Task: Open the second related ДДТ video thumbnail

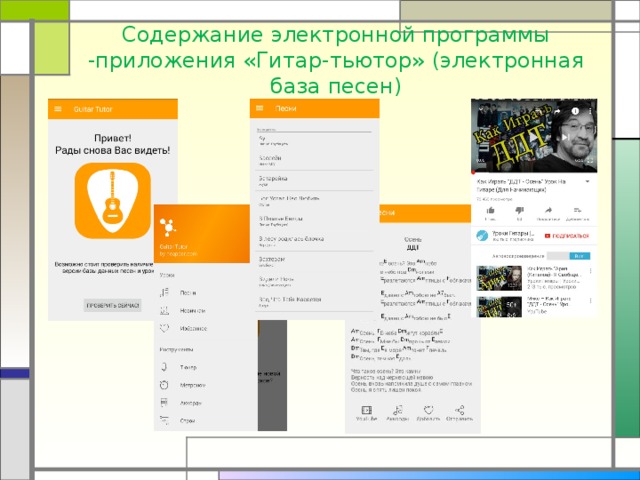Action: (x=499, y=307)
